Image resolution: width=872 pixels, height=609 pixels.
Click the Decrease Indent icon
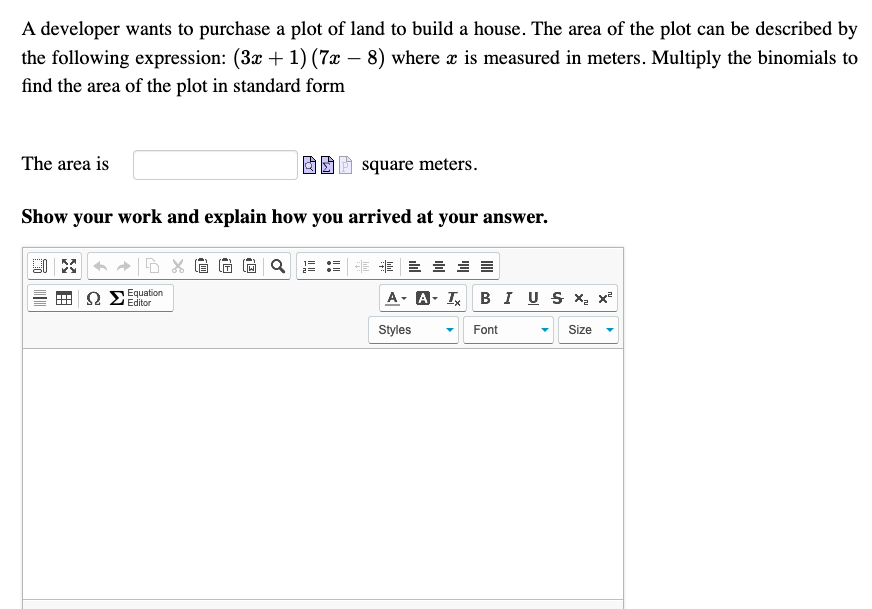pos(362,266)
